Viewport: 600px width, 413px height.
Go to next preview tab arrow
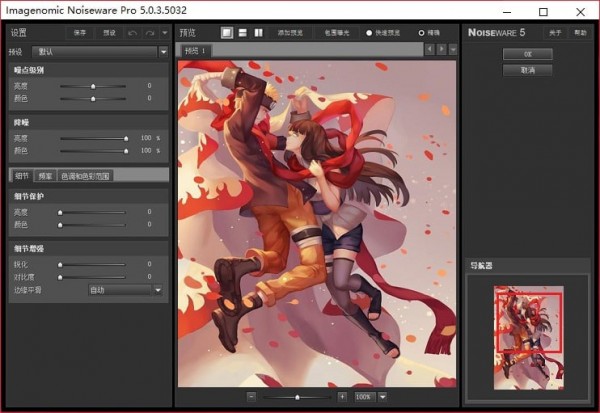441,49
